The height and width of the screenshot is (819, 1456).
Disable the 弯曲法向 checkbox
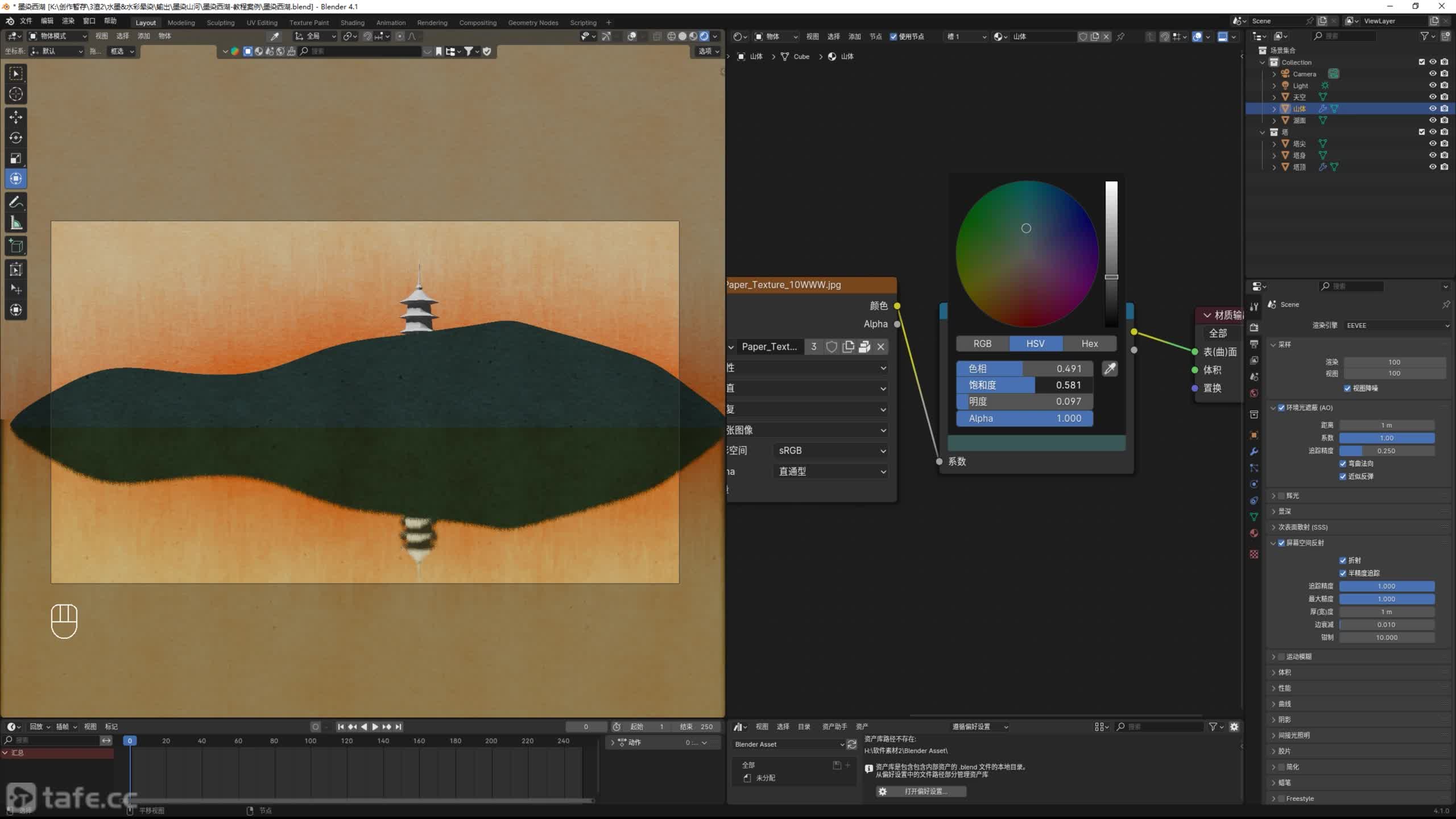pyautogui.click(x=1343, y=464)
